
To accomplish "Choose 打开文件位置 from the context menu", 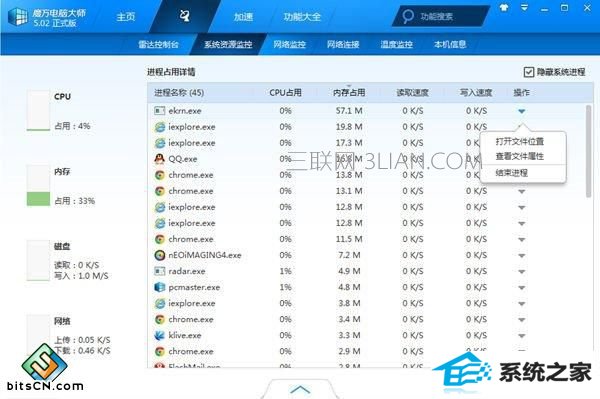I will point(520,142).
